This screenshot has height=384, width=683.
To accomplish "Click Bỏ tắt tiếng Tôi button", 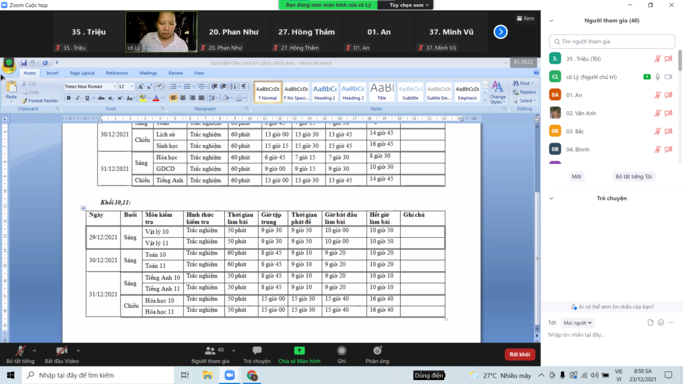I will tap(634, 176).
